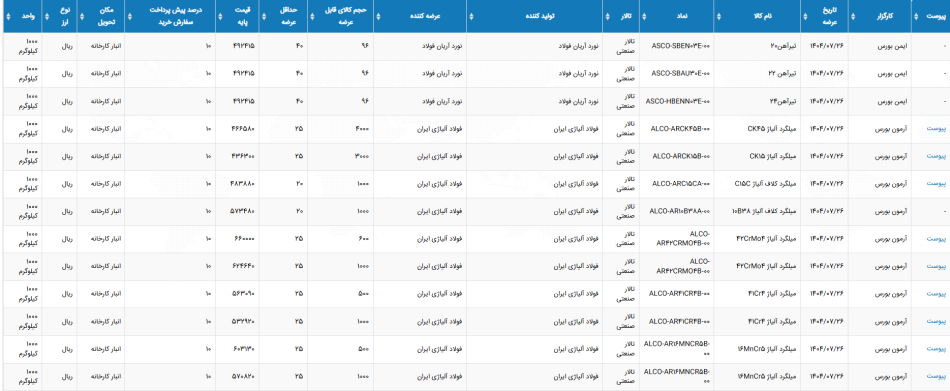Sort by حجم کالای قابل عرضه arrows
The height and width of the screenshot is (391, 950).
click(313, 16)
